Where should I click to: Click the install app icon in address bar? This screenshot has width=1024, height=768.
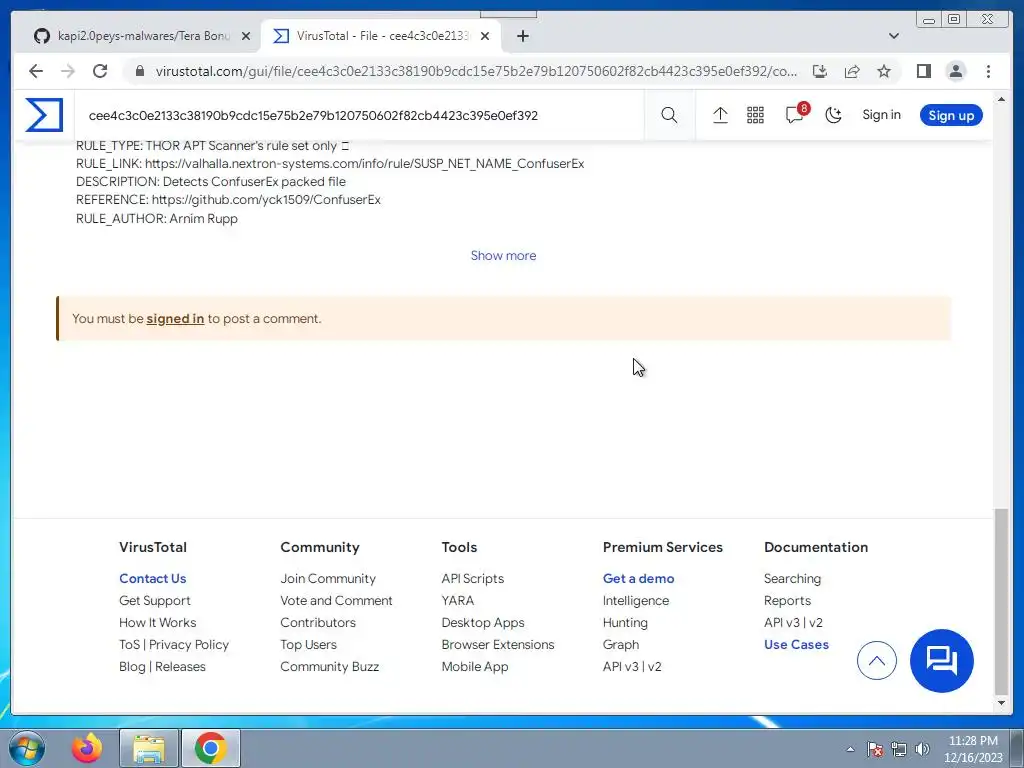tap(820, 71)
